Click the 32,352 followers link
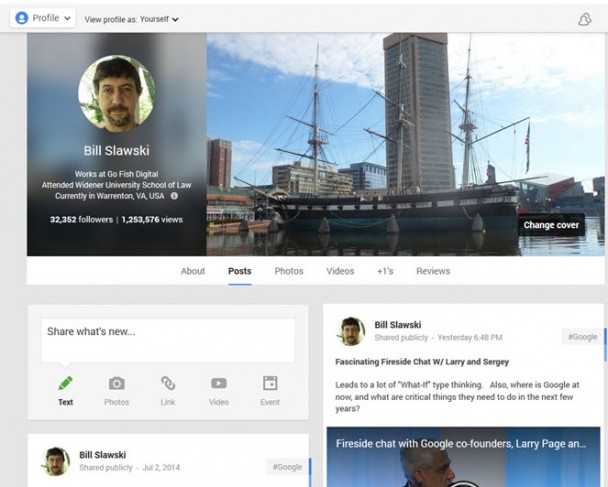Viewport: 608px width, 487px height. coord(81,219)
